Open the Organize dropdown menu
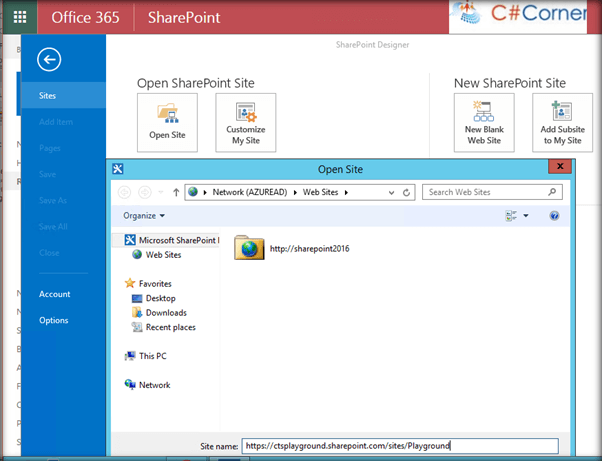 coord(144,216)
